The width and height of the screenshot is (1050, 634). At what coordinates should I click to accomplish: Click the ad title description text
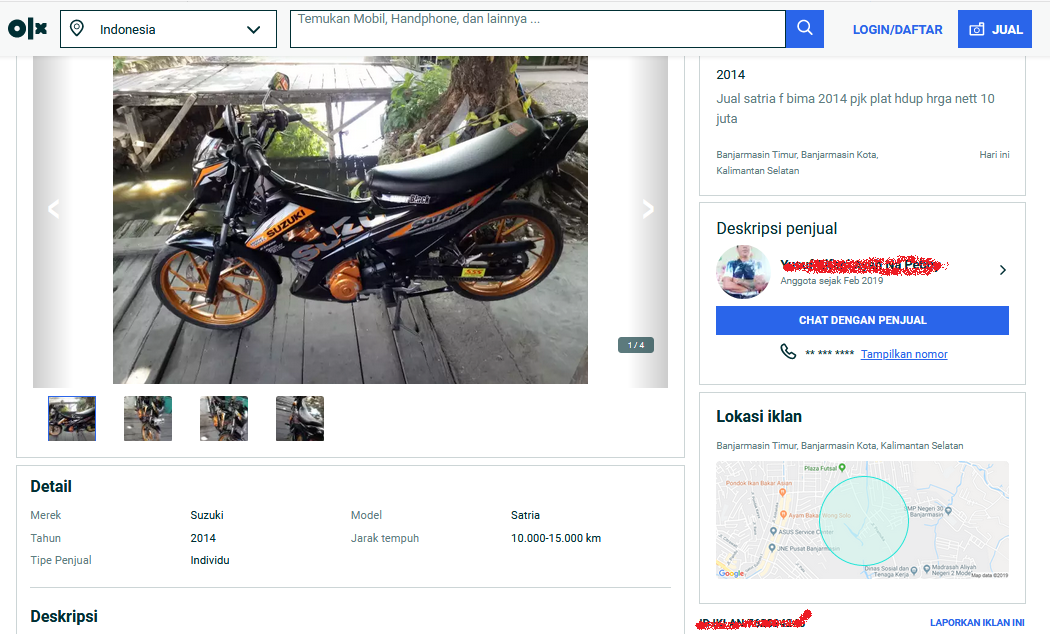(855, 108)
